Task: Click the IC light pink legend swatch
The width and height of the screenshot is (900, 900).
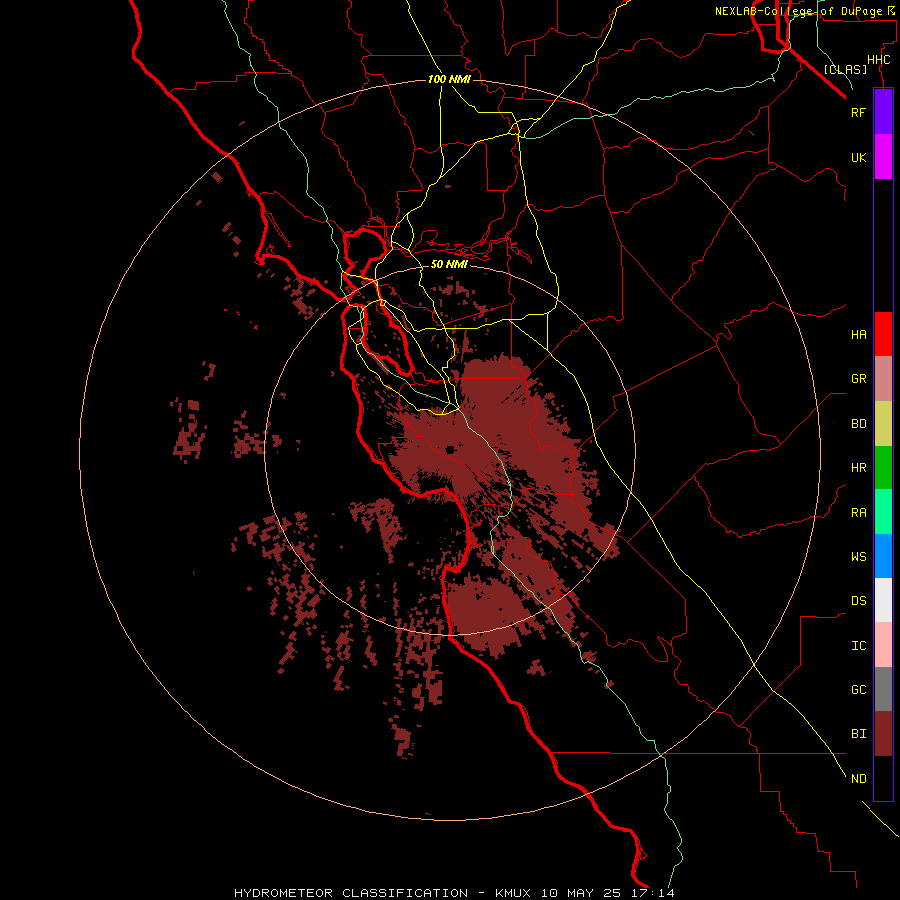Action: coord(883,645)
